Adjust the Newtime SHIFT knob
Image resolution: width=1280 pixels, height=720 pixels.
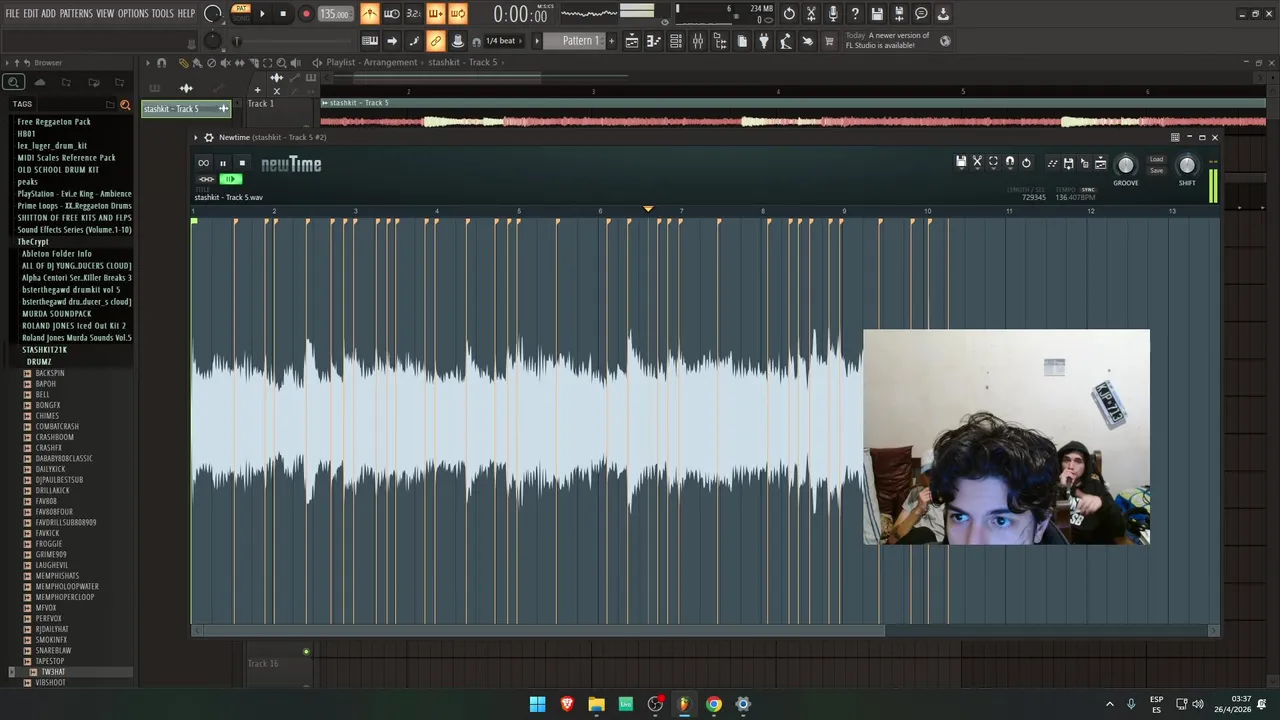(1187, 165)
